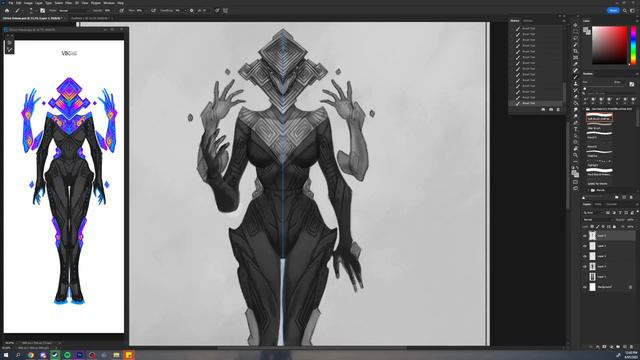Click the Share button
The image size is (640, 360).
click(613, 10)
